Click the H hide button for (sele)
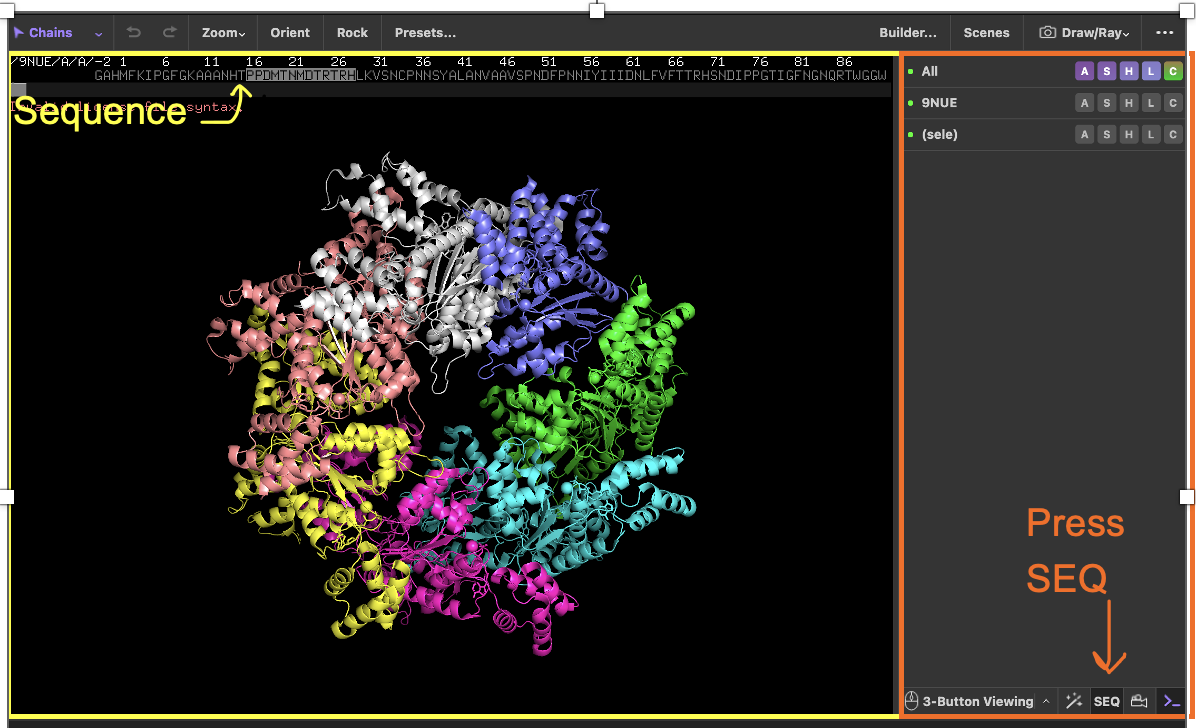Screen dimensions: 1196x728 pyautogui.click(x=1129, y=135)
